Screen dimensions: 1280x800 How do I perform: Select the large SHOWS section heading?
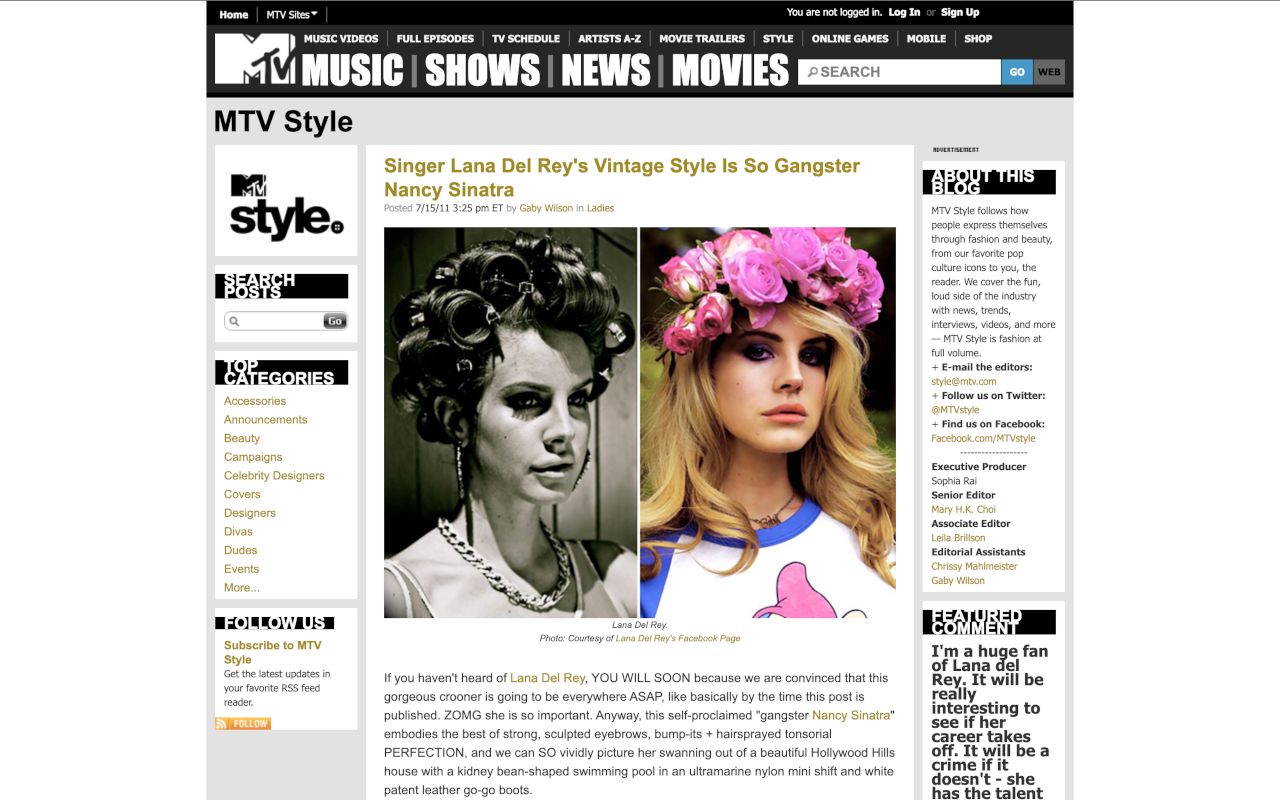[483, 71]
